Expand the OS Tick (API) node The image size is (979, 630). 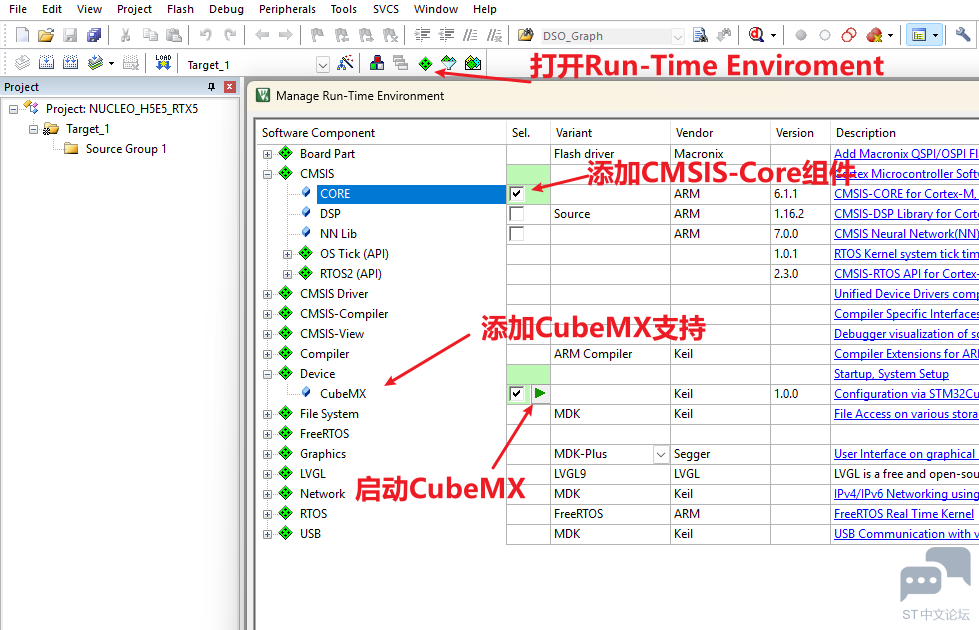point(287,254)
